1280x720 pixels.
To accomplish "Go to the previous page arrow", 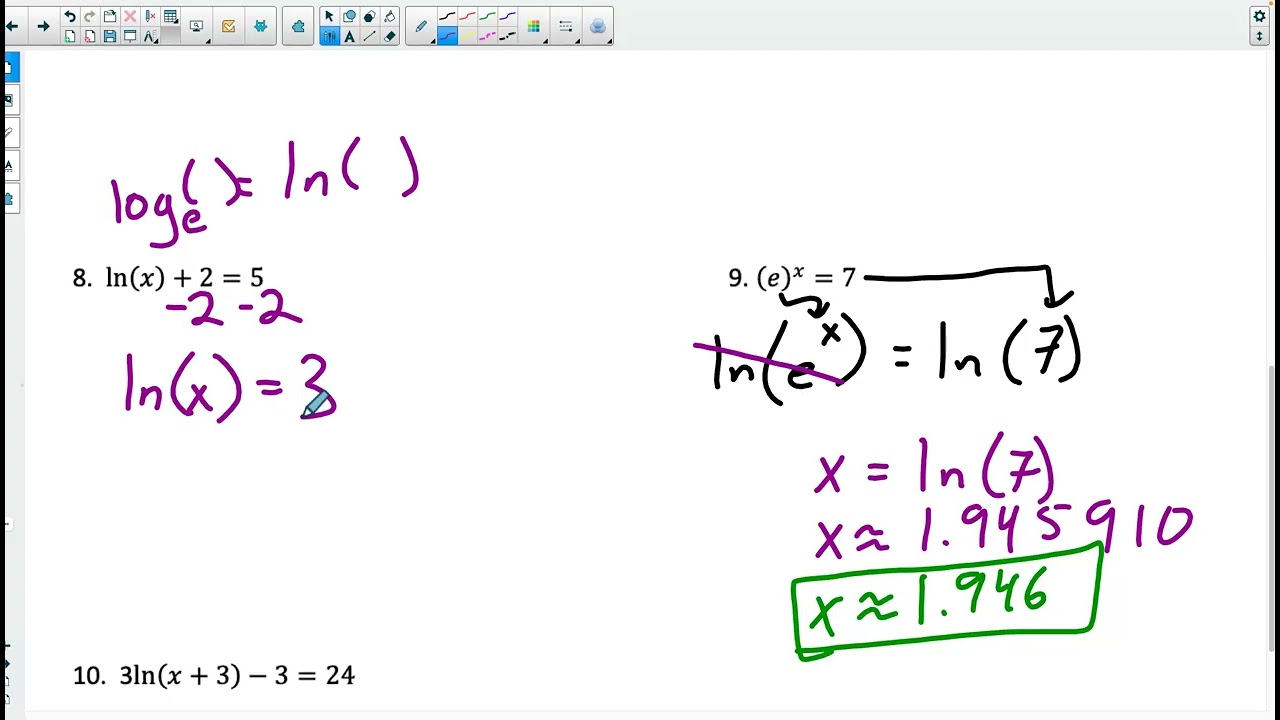I will pyautogui.click(x=12, y=26).
